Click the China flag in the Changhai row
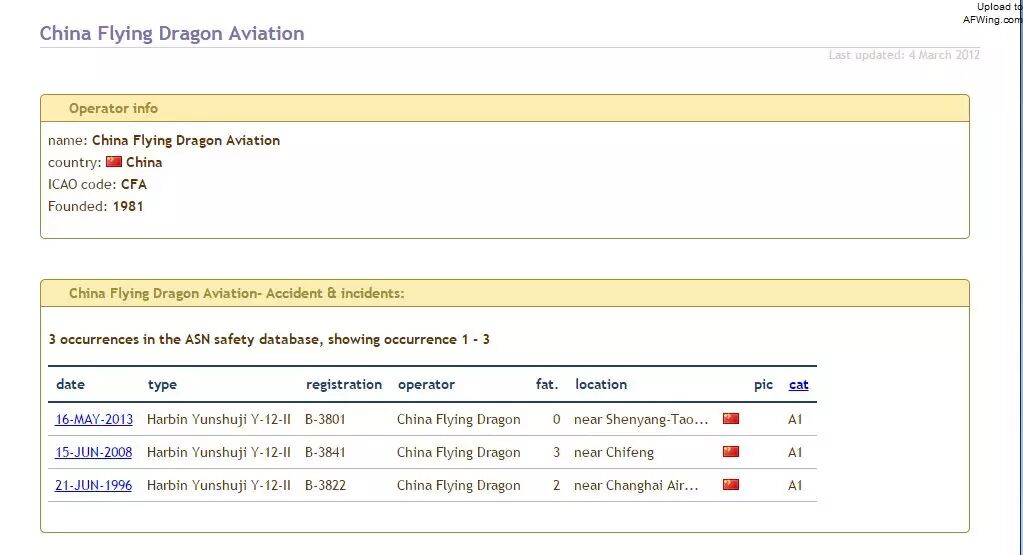Viewport: 1023px width, 555px height. pos(731,485)
